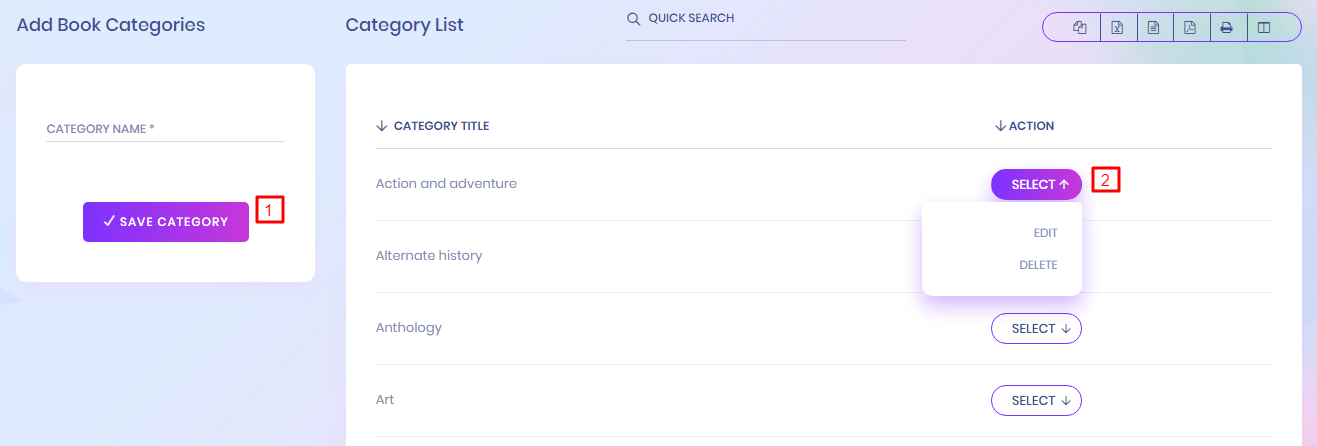Click the Anthology category row

409,328
